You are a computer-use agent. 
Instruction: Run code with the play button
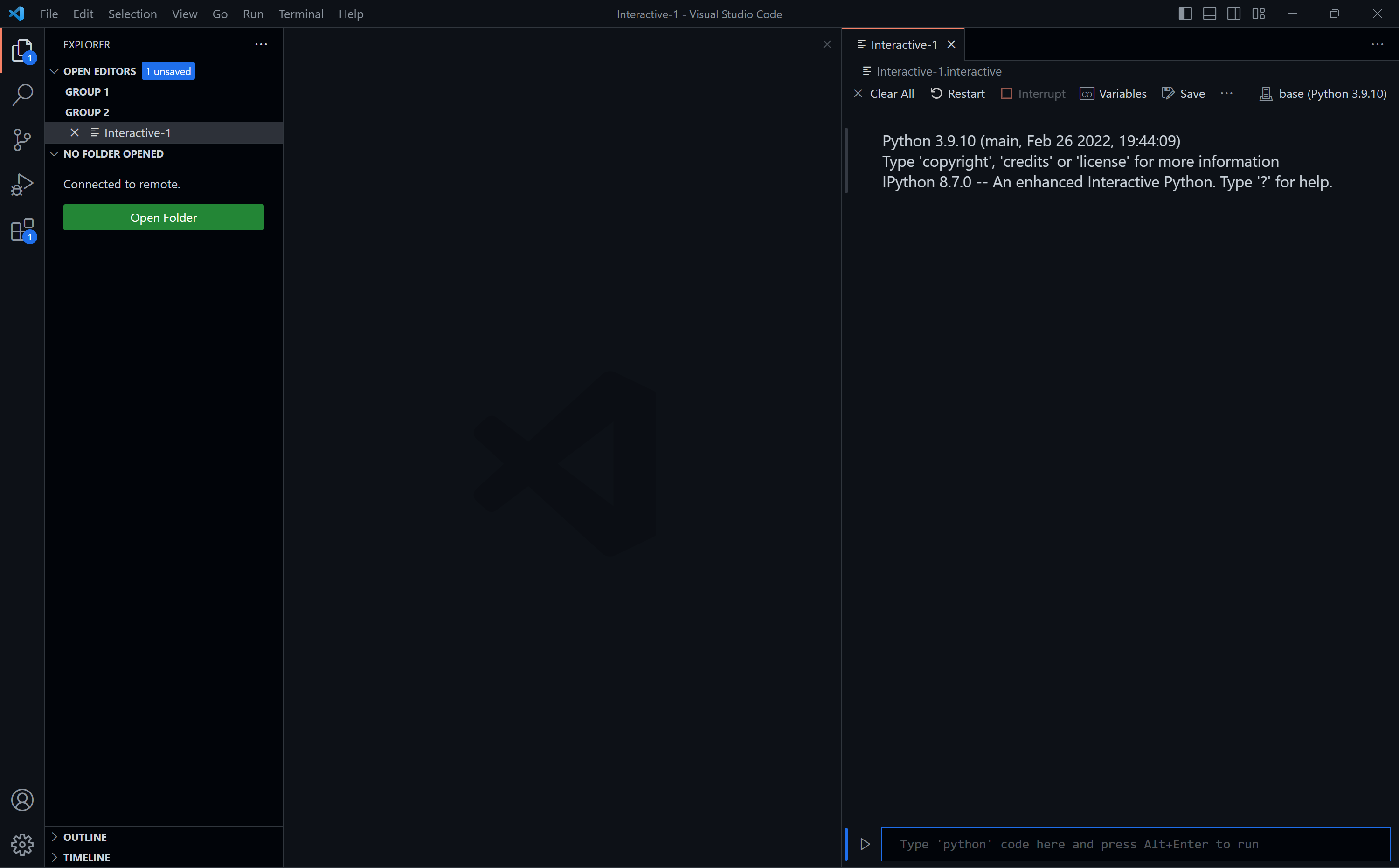tap(865, 844)
